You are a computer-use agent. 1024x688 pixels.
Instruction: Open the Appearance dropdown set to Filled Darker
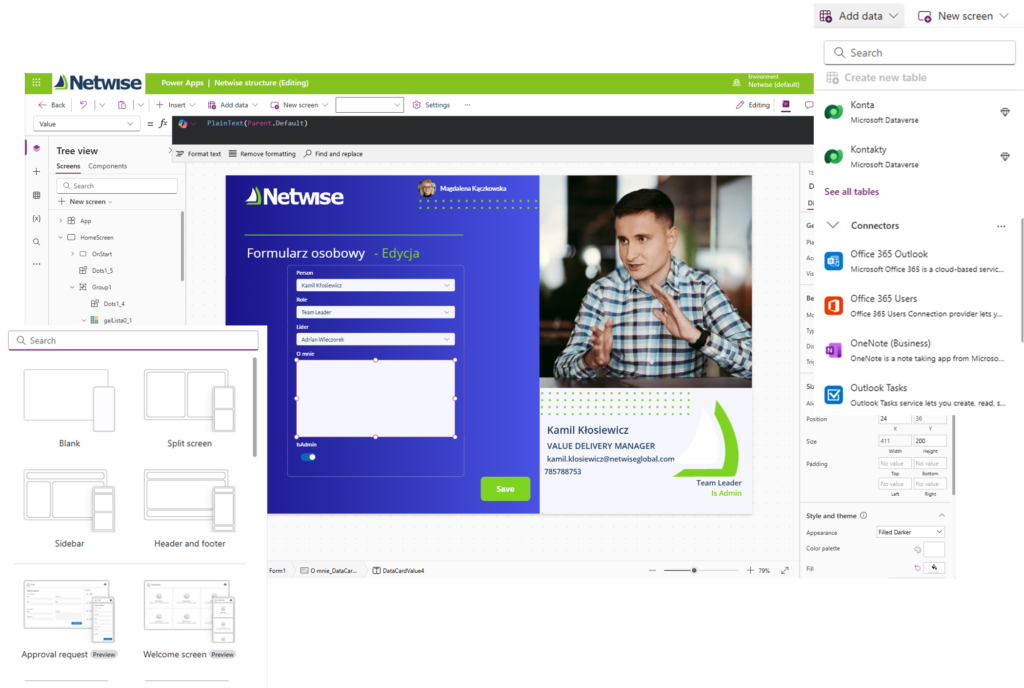tap(910, 532)
